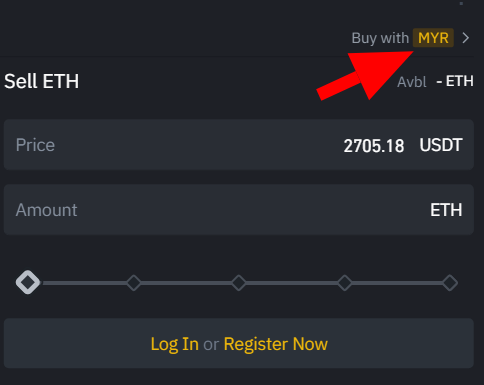Screen dimensions: 484x385
Task: Click the Sell ETH heading
Action: pyautogui.click(x=42, y=81)
